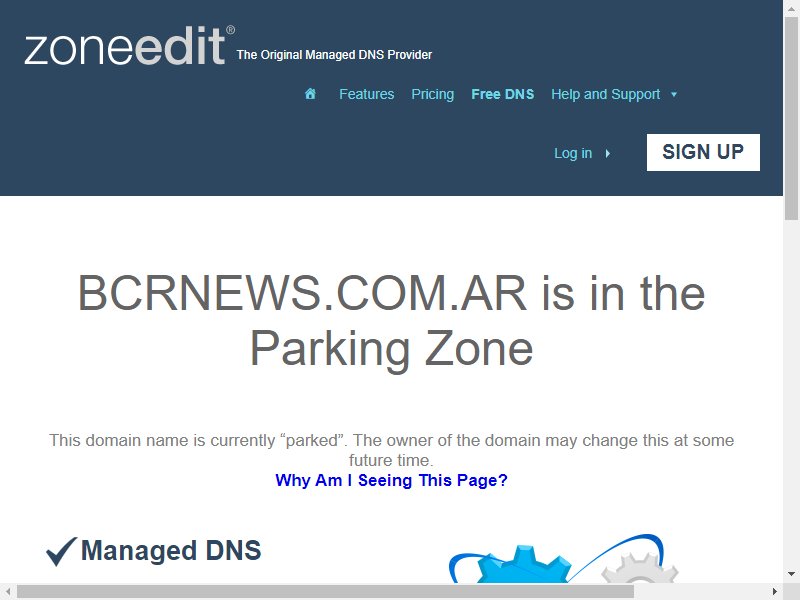Open the Pricing page
This screenshot has width=800, height=600.
433,94
